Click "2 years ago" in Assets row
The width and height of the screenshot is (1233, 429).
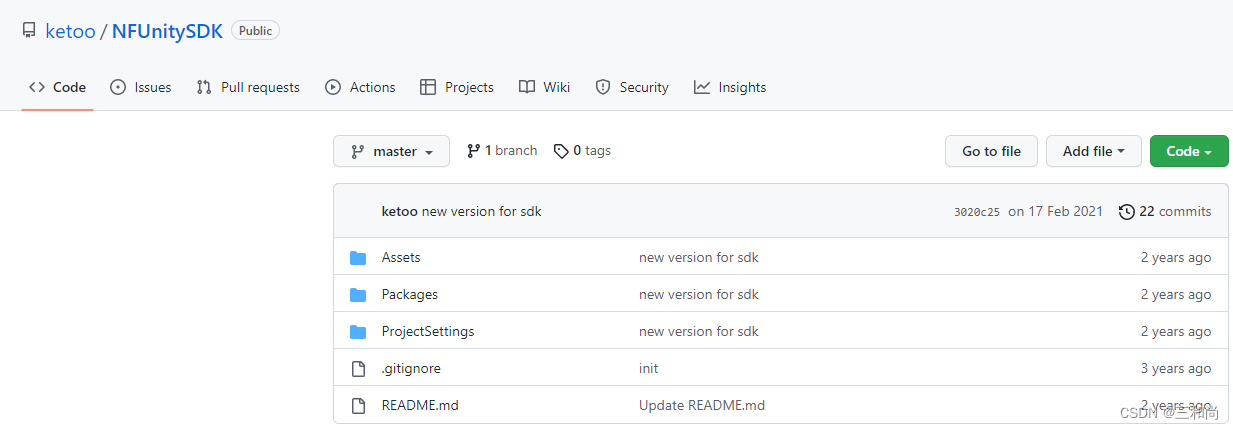tap(1176, 257)
